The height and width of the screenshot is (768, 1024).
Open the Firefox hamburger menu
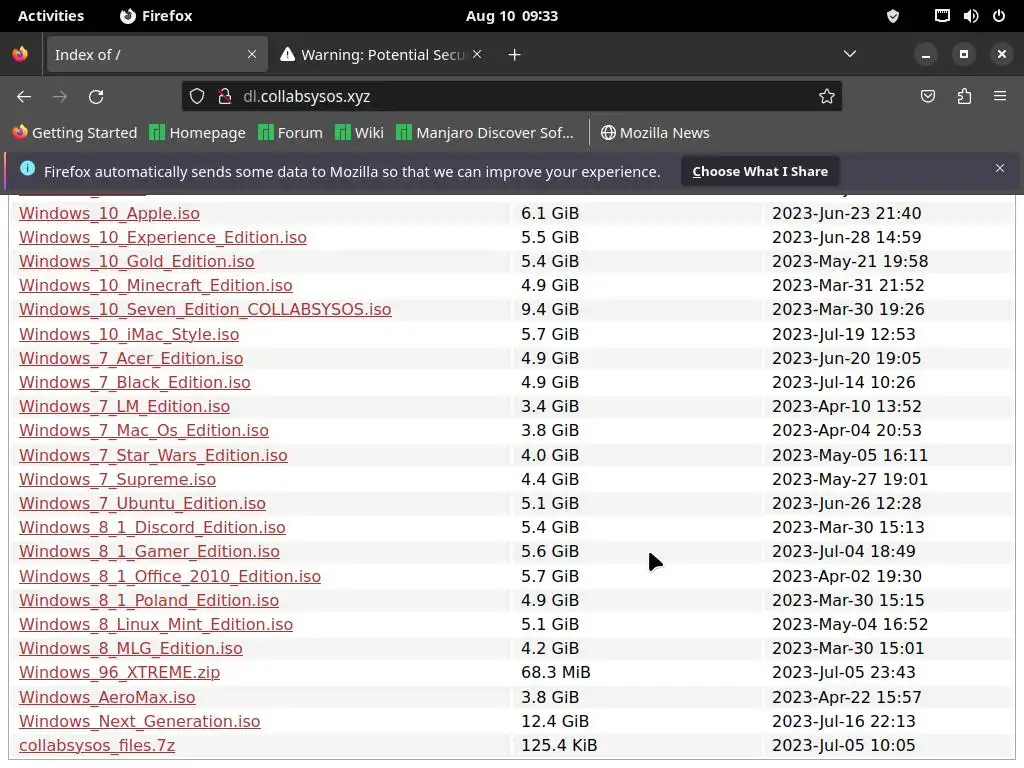1000,96
